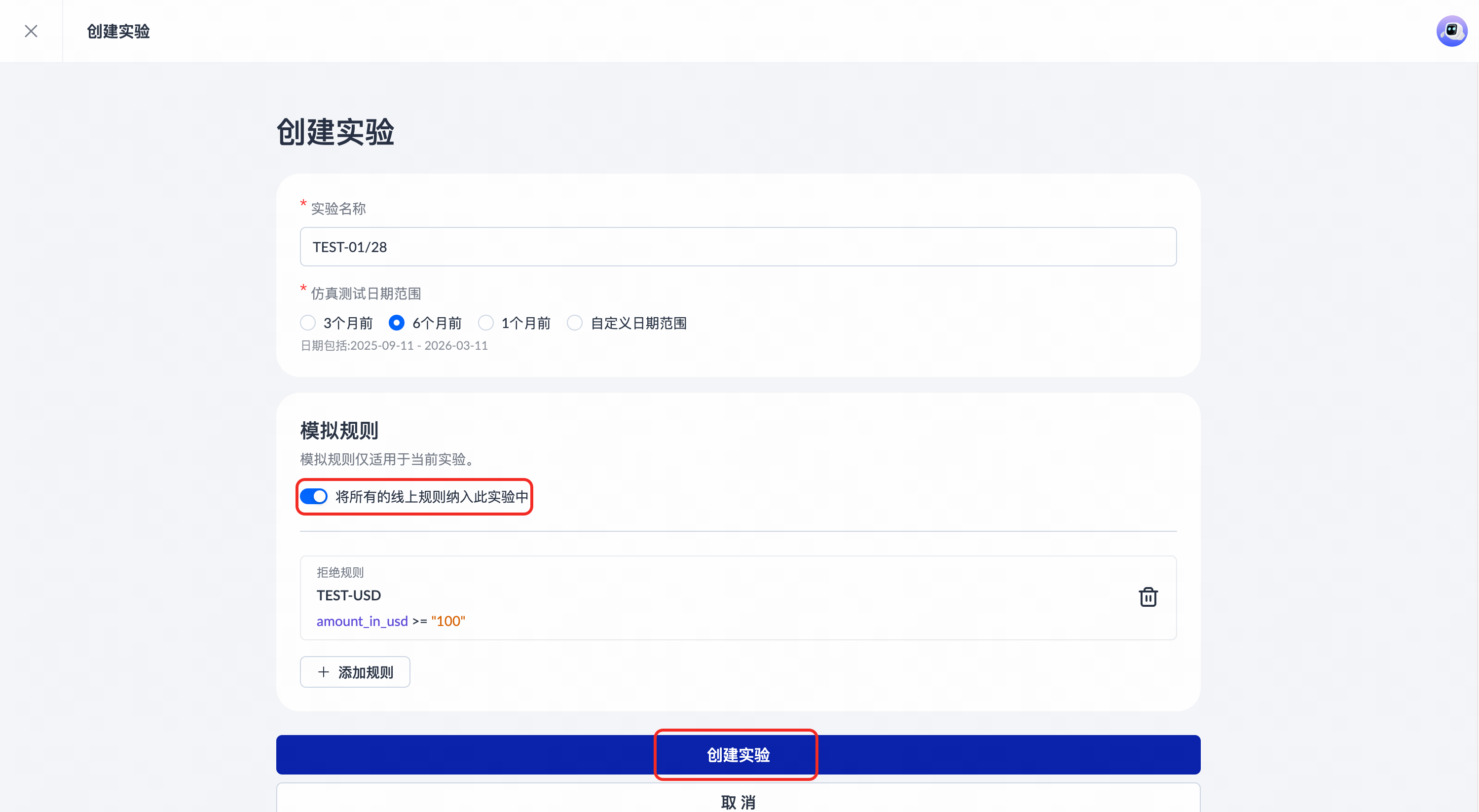Choose 自定义日期范围 radio option
This screenshot has width=1479, height=812.
[575, 323]
